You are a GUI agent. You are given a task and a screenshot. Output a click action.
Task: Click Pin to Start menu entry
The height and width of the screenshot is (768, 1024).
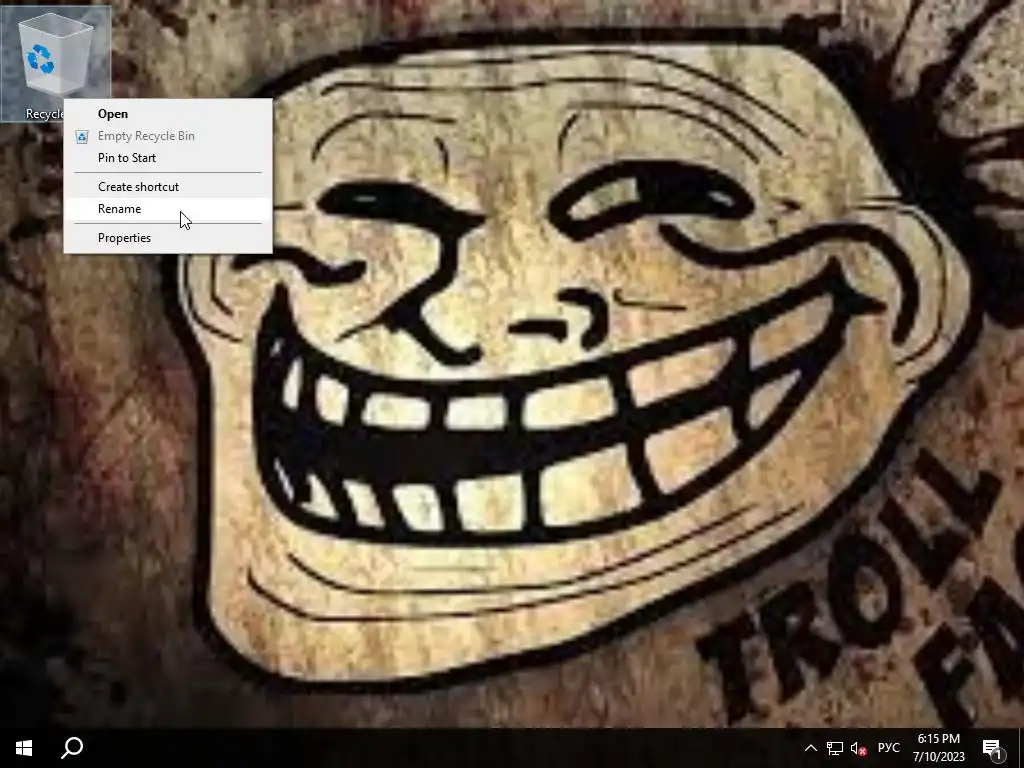point(168,157)
